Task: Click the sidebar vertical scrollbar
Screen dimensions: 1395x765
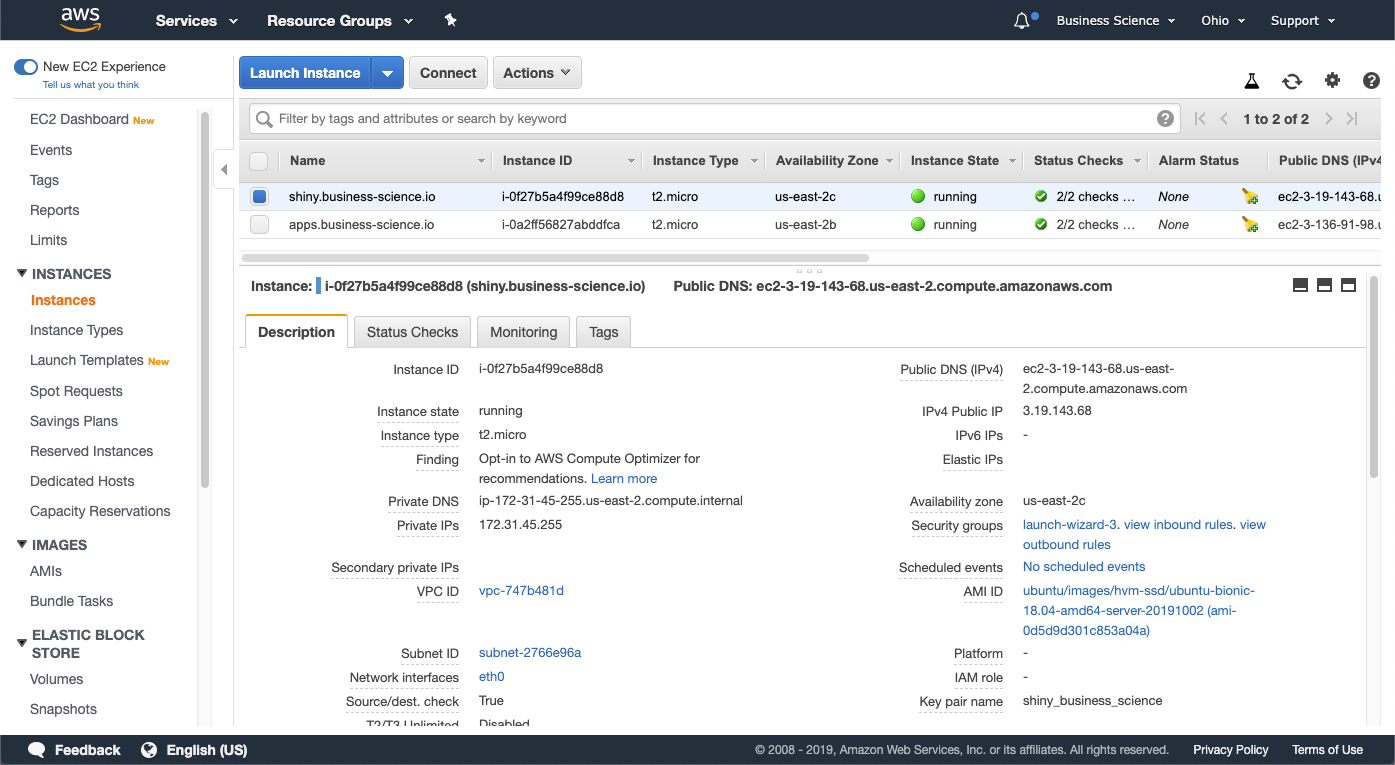Action: pos(205,300)
